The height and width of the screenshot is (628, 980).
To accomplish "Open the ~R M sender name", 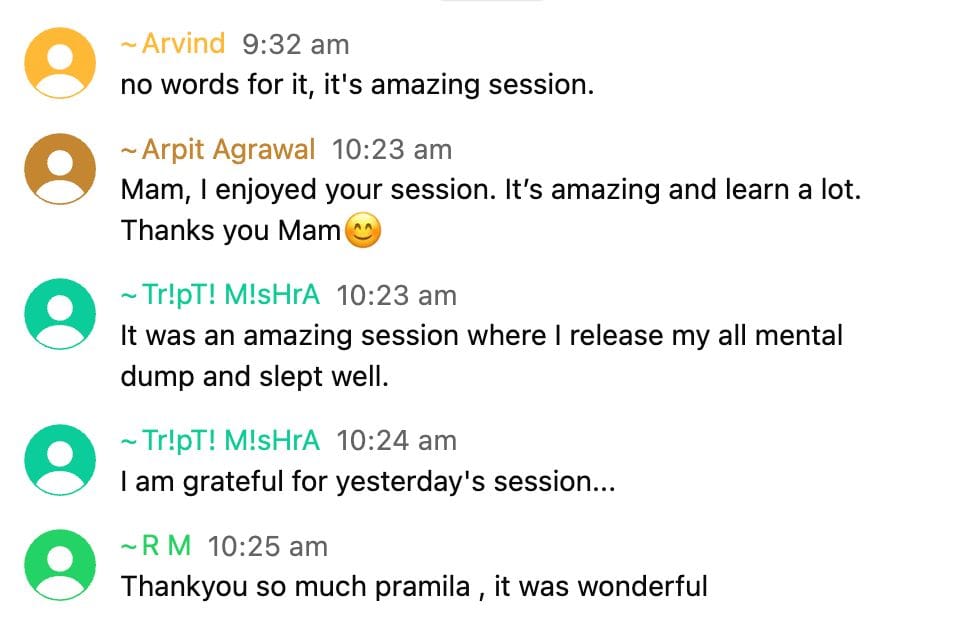I will (156, 546).
